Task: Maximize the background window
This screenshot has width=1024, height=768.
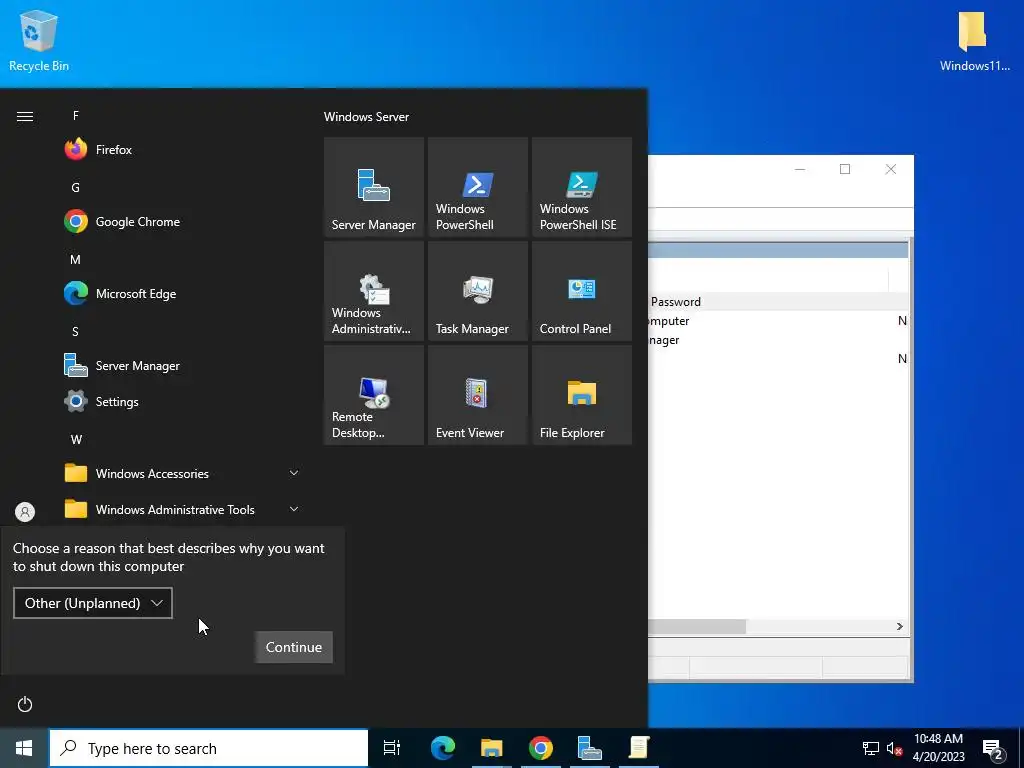Action: click(845, 169)
